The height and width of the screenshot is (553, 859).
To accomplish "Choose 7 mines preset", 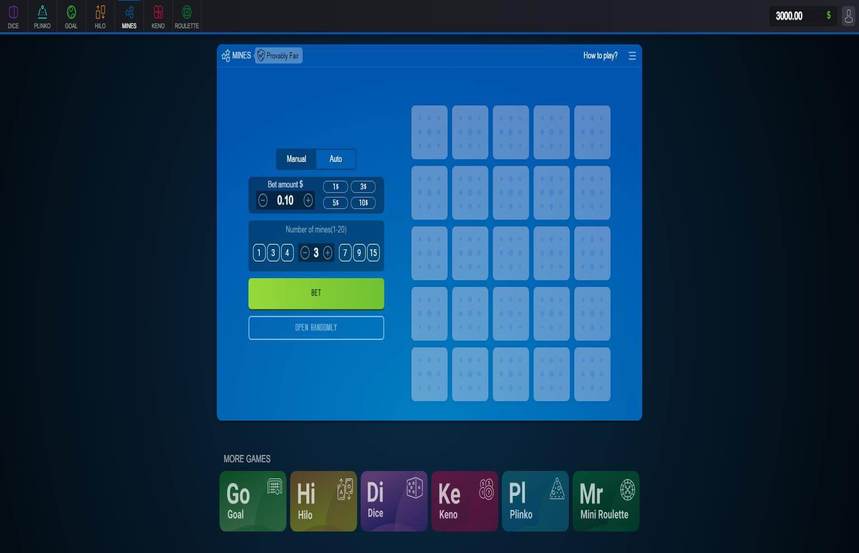I will (345, 253).
